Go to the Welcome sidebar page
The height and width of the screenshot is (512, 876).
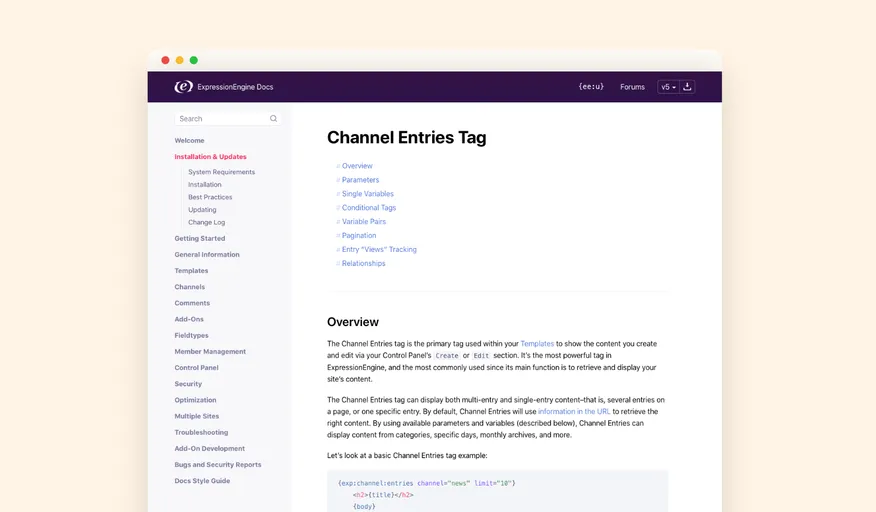point(189,141)
